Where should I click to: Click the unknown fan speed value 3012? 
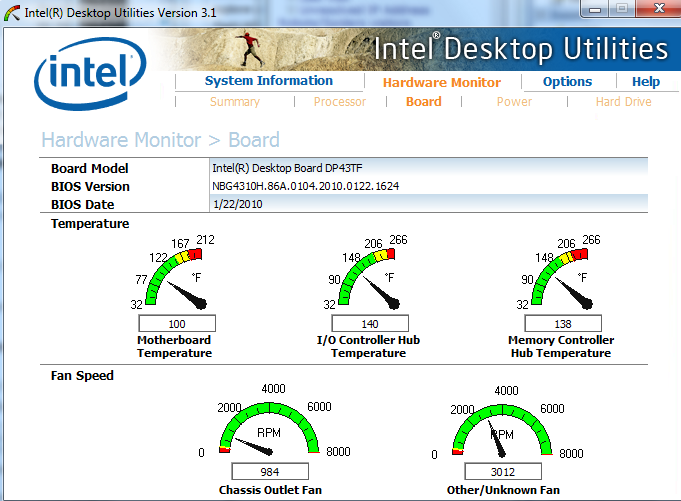503,471
